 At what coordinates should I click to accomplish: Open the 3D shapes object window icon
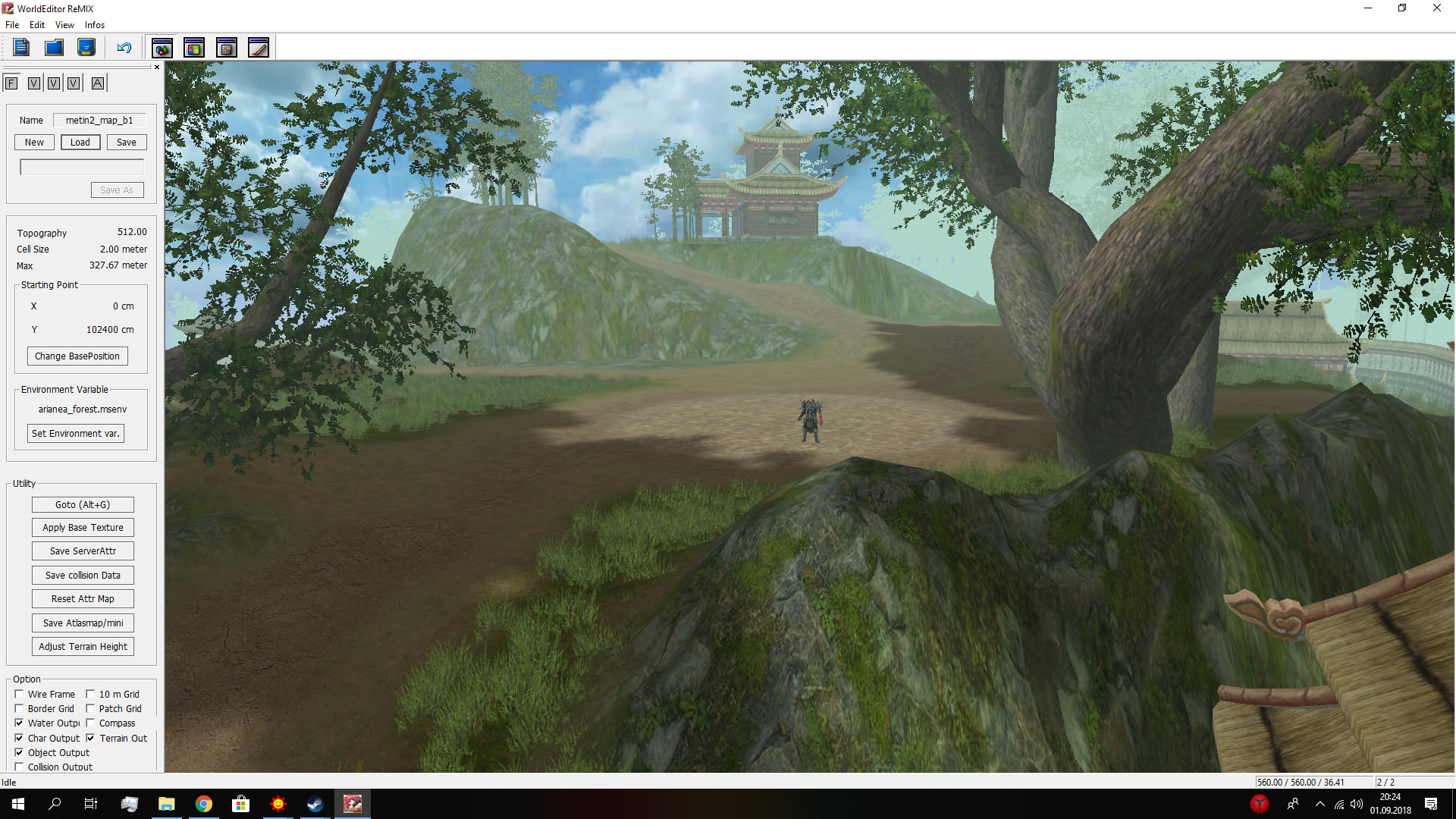pos(162,48)
